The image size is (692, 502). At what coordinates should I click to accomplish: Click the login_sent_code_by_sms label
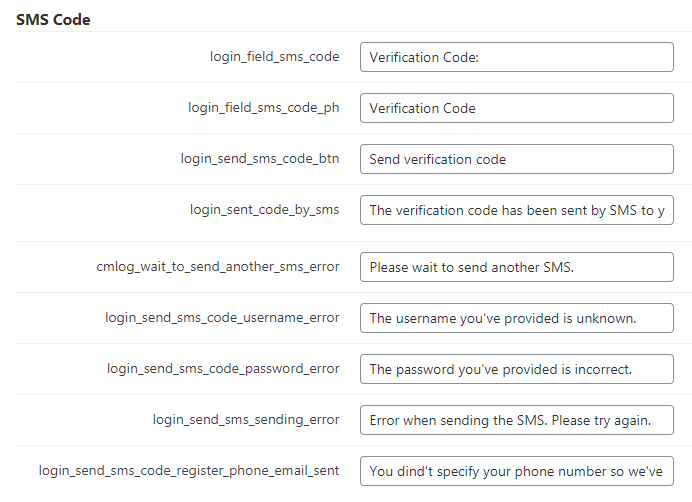coord(264,210)
